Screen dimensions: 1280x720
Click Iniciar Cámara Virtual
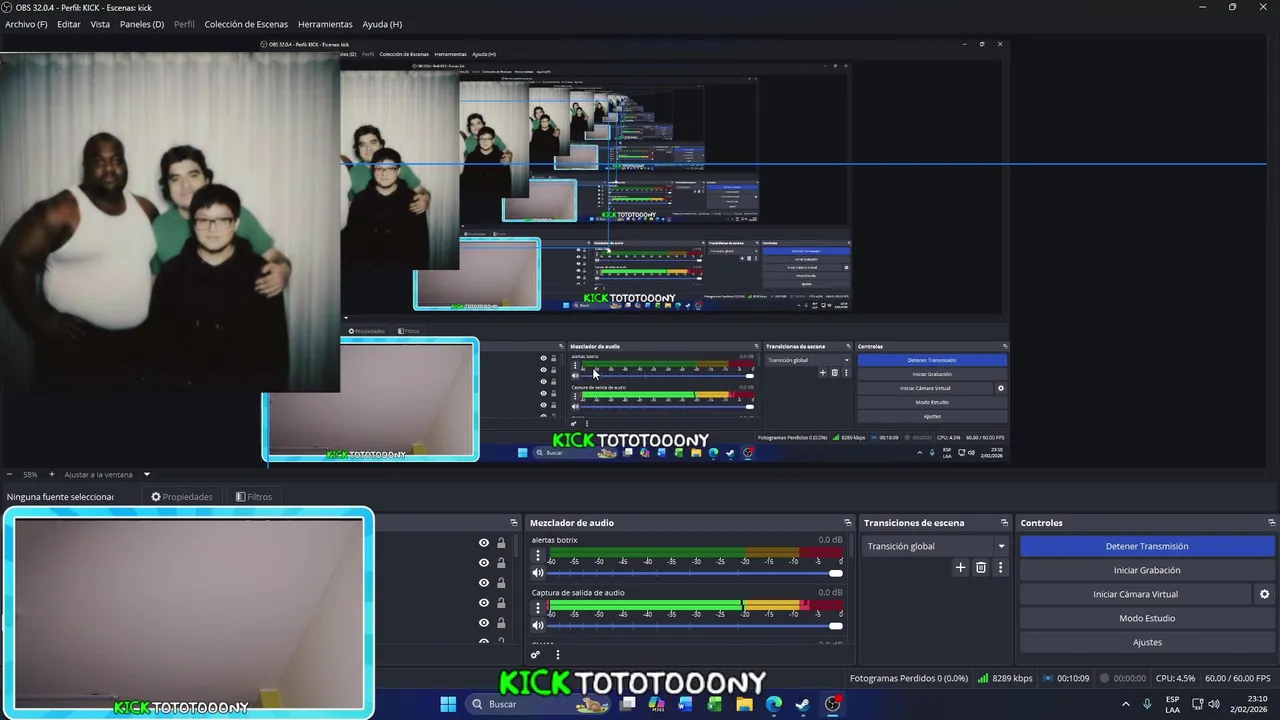click(1136, 594)
